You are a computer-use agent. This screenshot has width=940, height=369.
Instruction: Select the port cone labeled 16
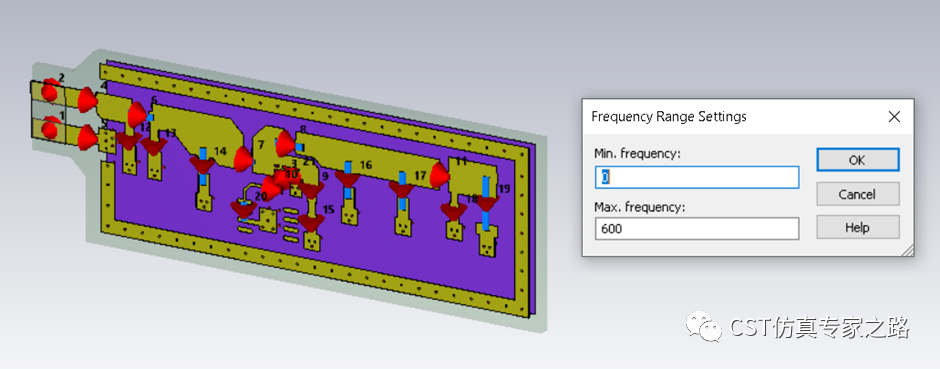pos(347,178)
